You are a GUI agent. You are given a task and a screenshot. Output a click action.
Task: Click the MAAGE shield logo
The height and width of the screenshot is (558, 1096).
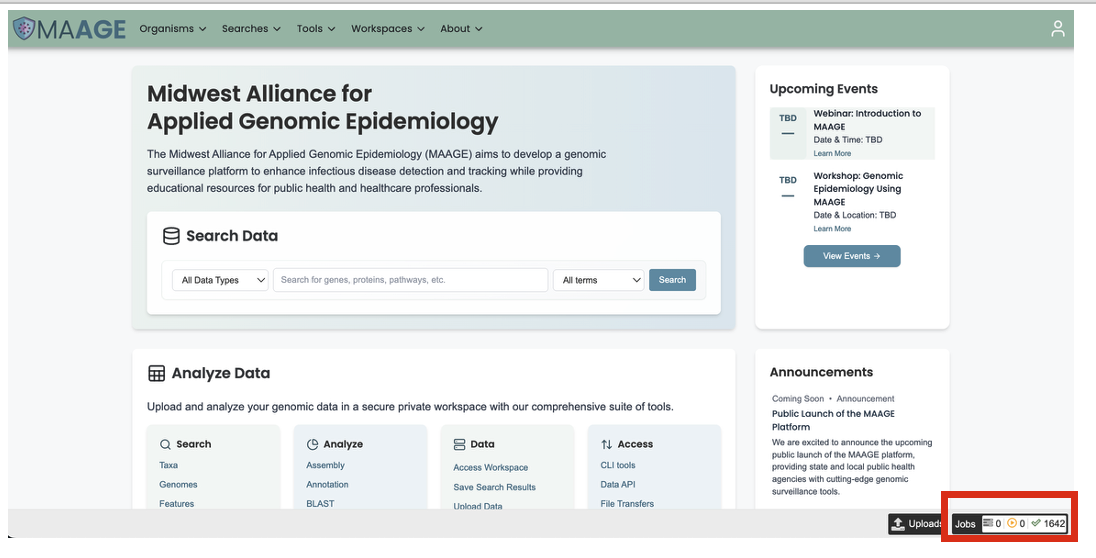(x=24, y=29)
